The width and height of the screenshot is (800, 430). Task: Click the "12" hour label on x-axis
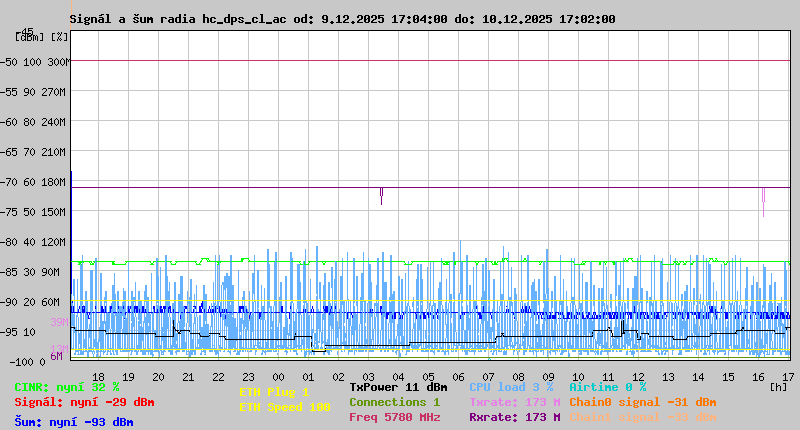638,377
